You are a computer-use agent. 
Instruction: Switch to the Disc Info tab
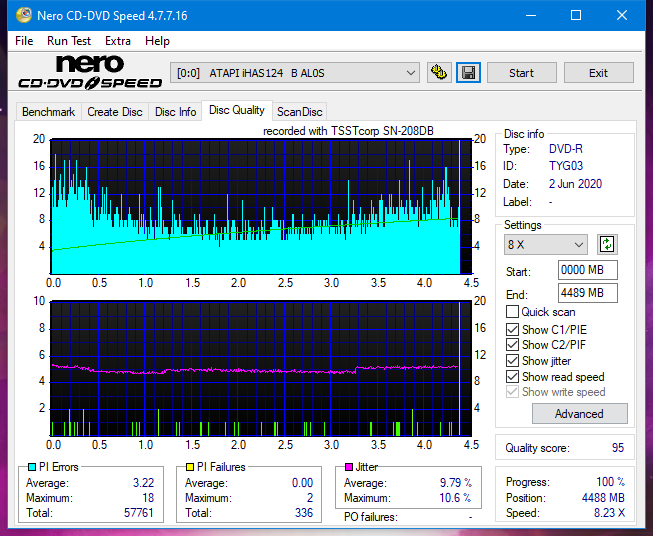point(175,112)
